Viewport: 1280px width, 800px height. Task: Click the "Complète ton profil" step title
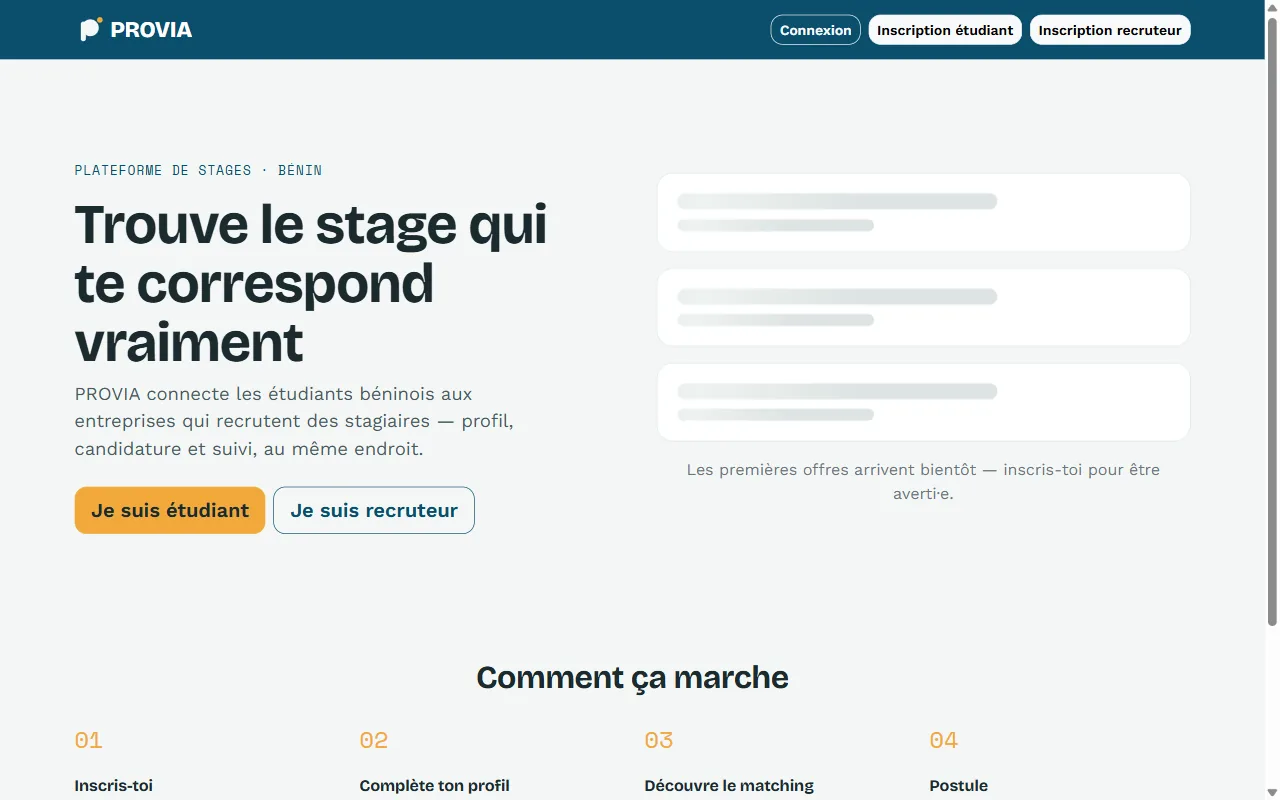tap(434, 785)
